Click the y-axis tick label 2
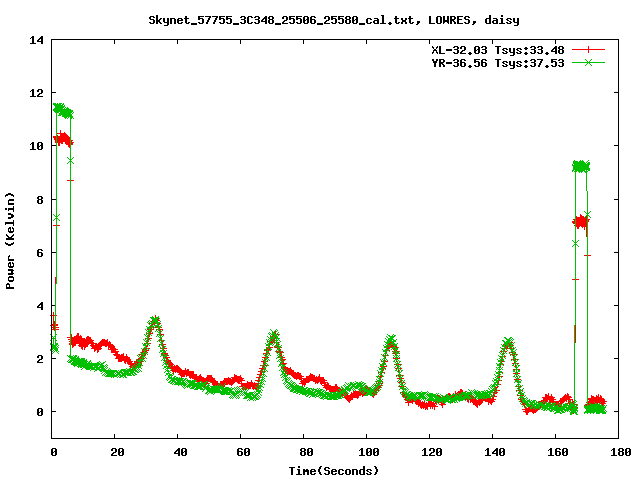Screen dimensions: 640x480 tap(40, 359)
